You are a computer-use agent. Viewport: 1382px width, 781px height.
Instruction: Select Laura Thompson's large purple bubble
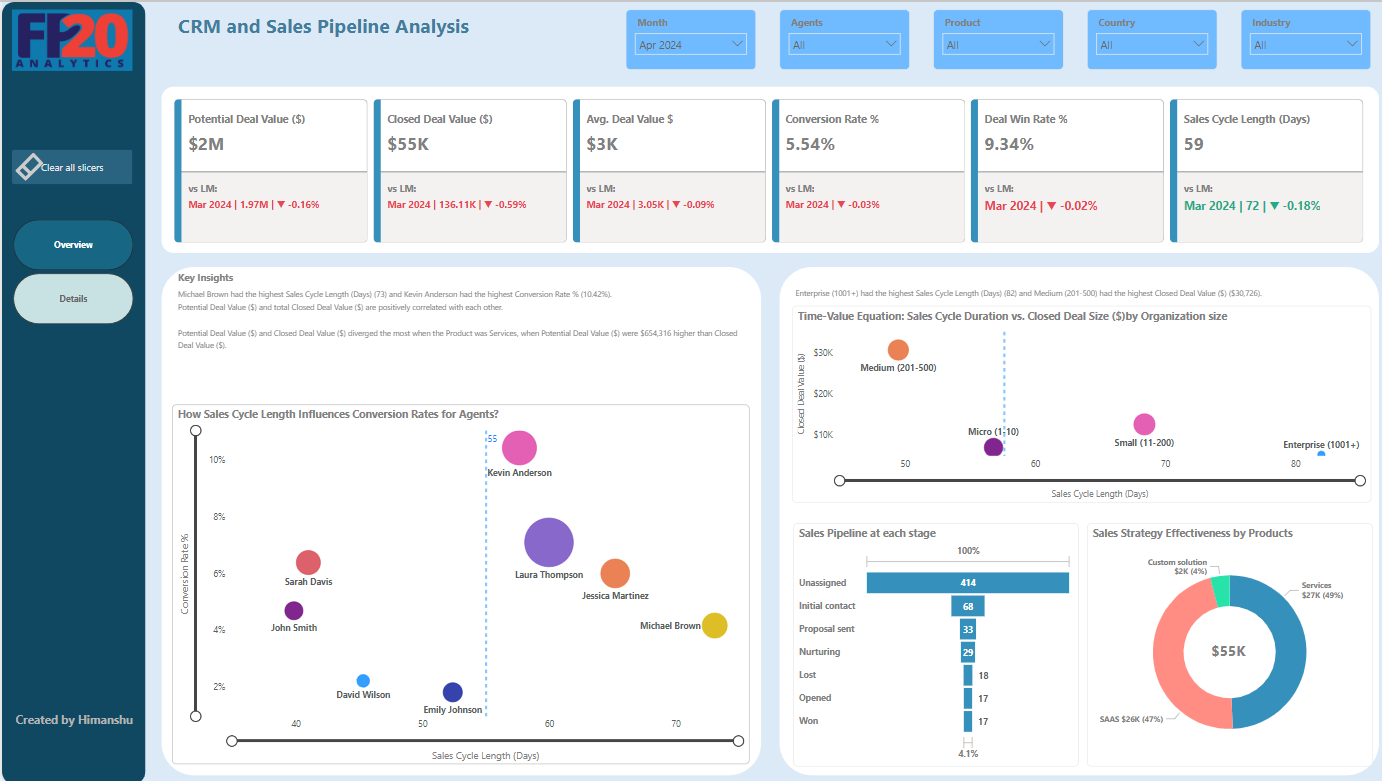point(549,542)
